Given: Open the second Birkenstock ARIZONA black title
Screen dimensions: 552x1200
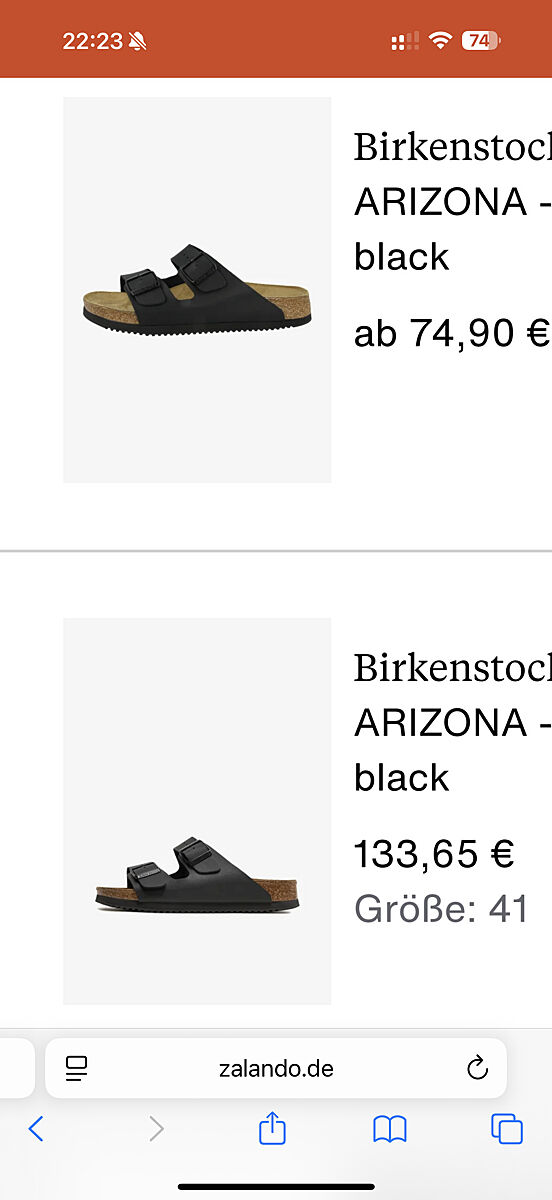Looking at the screenshot, I should (453, 722).
